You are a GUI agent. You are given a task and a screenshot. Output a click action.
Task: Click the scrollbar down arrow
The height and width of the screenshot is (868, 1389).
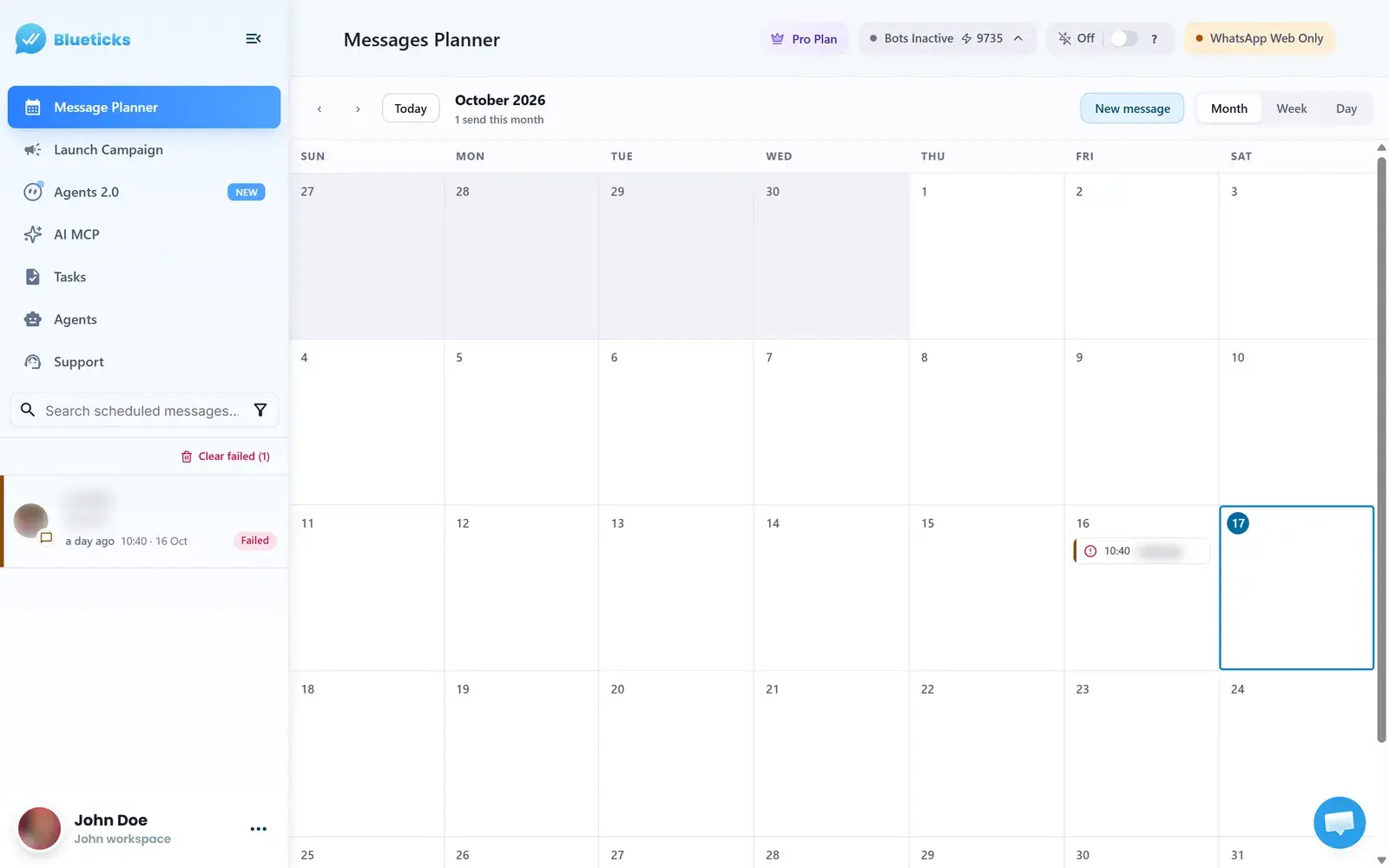1381,860
